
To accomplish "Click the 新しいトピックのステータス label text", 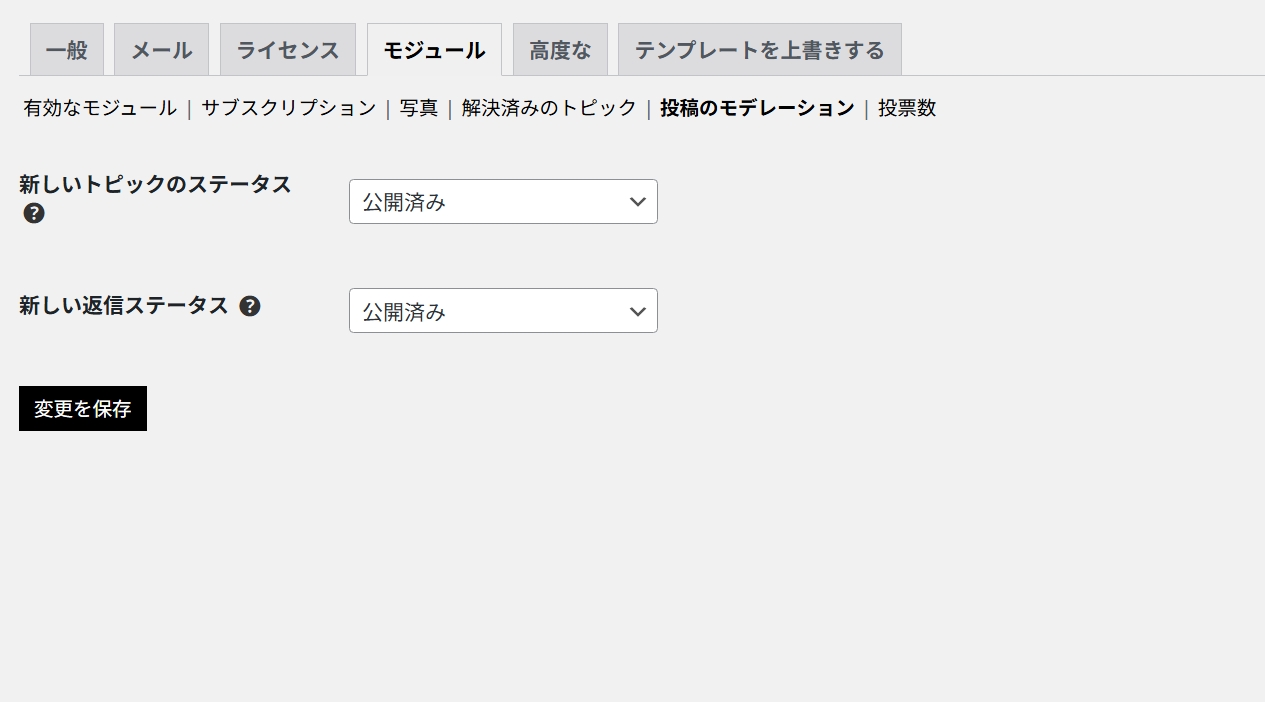I will [x=155, y=184].
